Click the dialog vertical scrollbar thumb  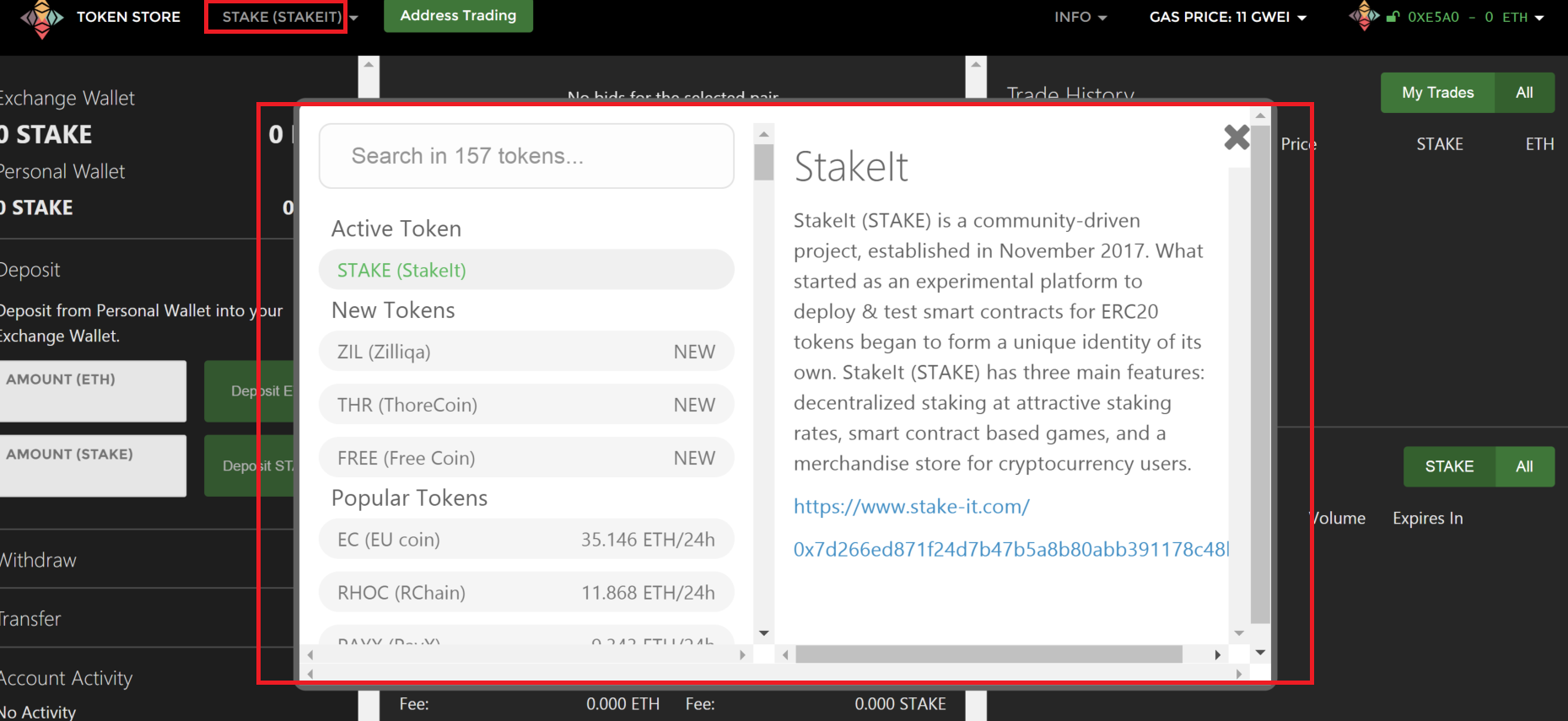pyautogui.click(x=1260, y=374)
